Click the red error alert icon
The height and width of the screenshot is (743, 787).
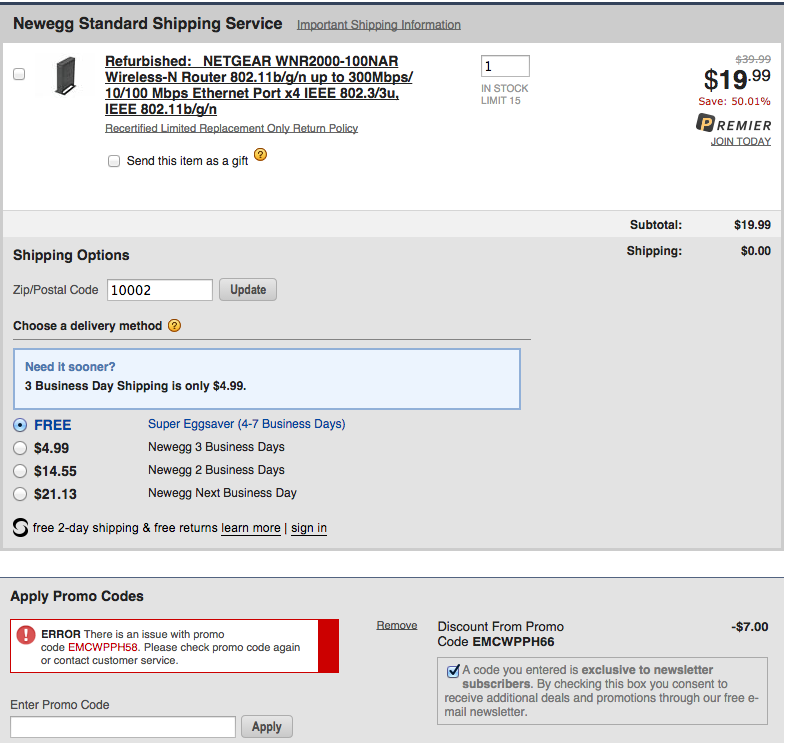point(25,635)
